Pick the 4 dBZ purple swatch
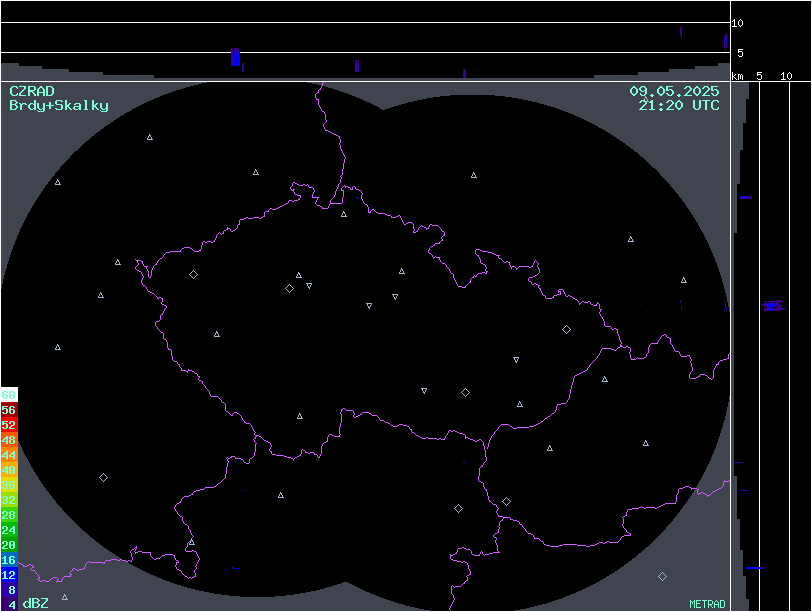Viewport: 812px width, 612px height. coord(9,604)
